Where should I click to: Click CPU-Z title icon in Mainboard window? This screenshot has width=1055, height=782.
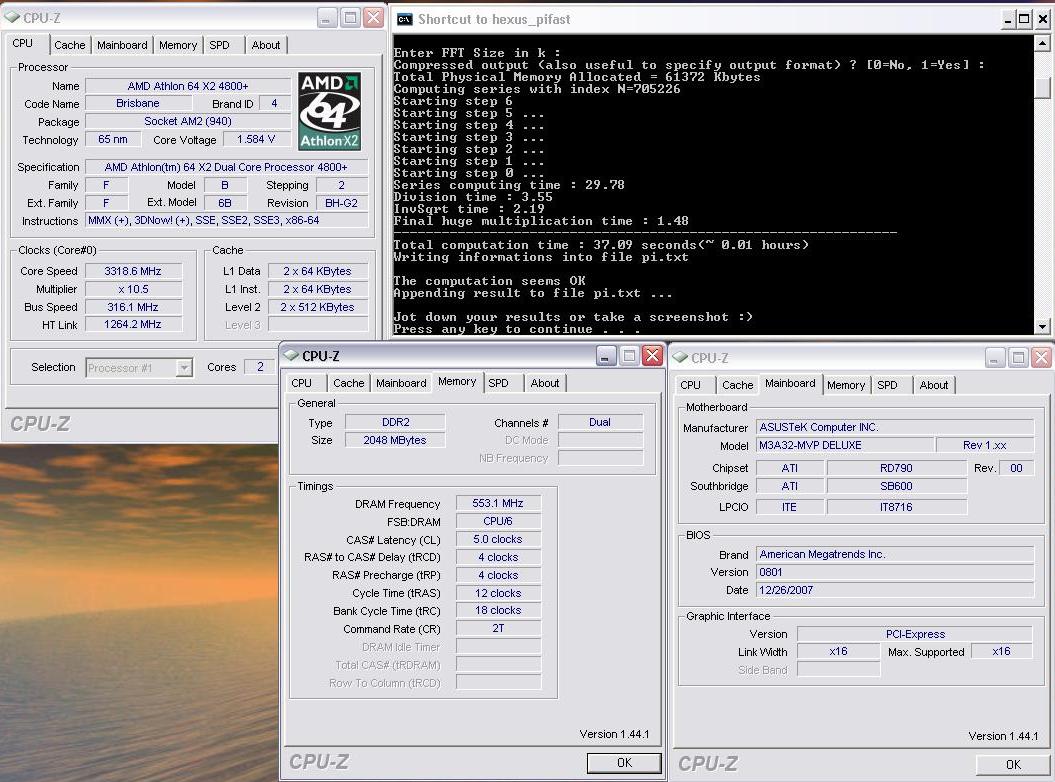pos(680,357)
